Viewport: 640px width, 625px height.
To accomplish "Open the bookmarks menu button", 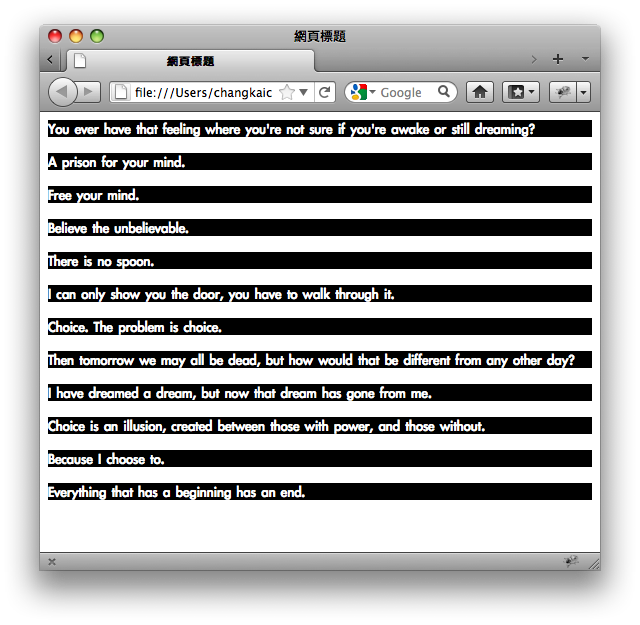I will 520,92.
